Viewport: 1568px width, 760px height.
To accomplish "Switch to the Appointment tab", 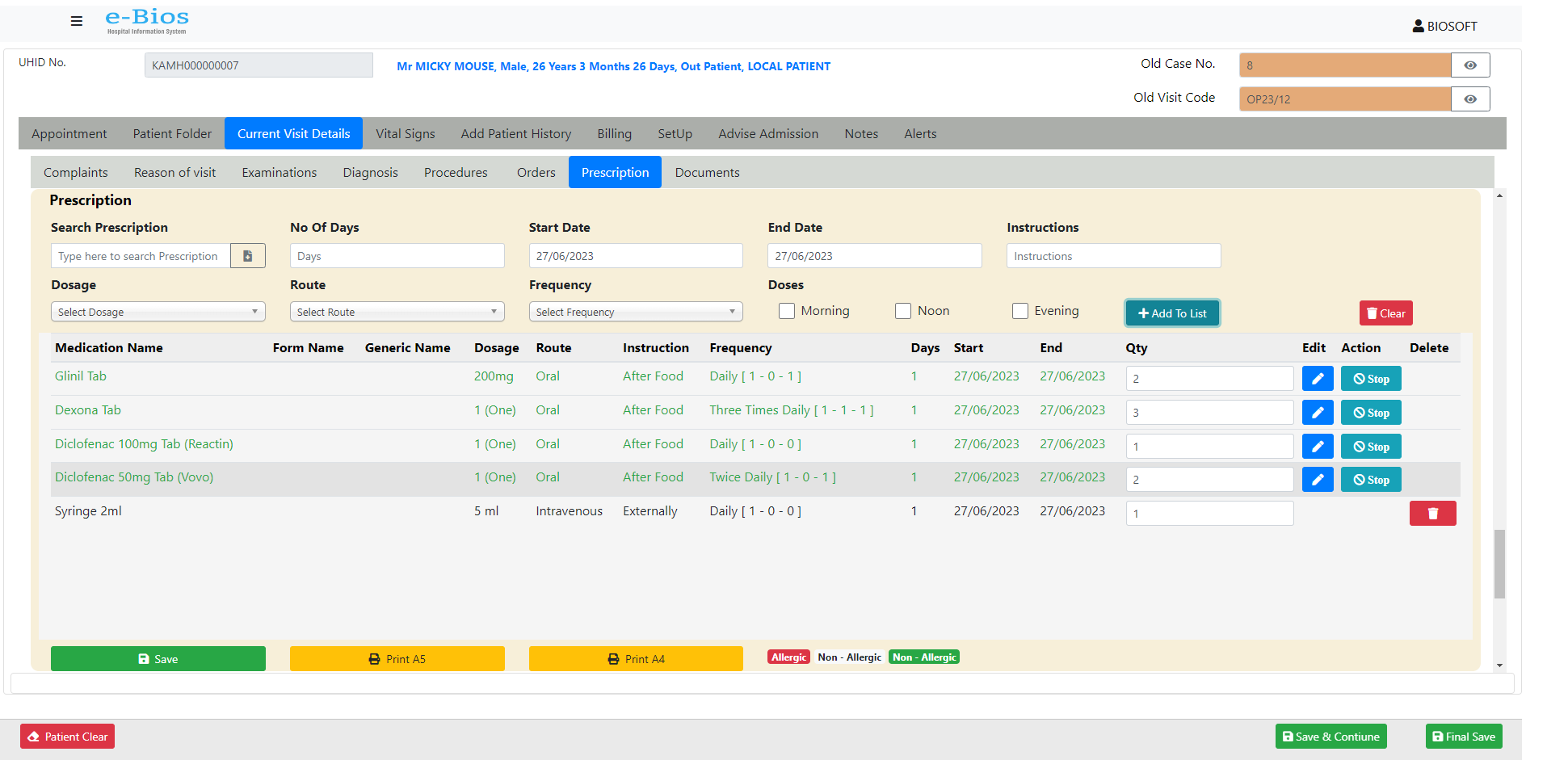I will coord(69,134).
